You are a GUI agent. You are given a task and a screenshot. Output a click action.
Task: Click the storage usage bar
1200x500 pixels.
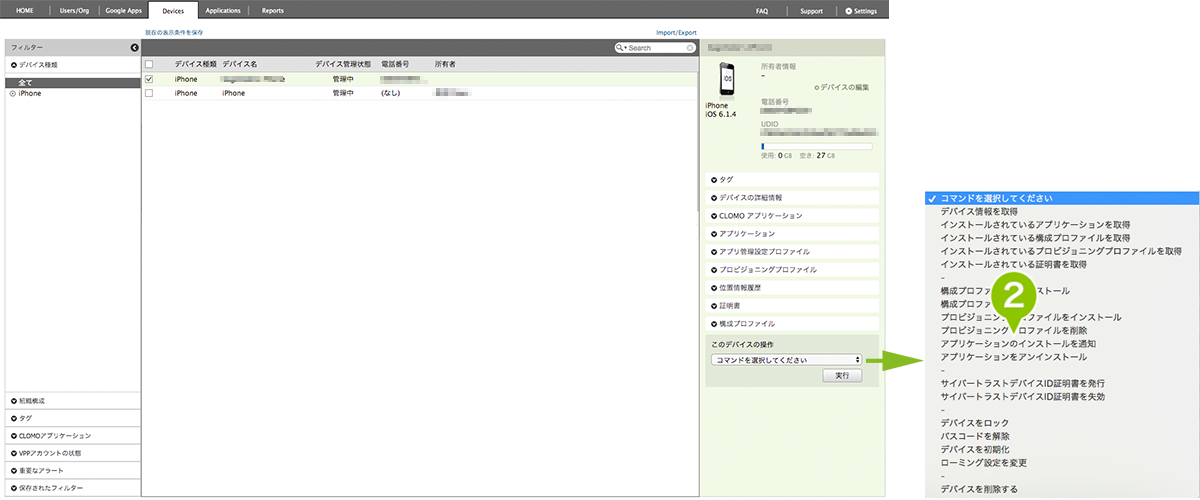(x=816, y=146)
